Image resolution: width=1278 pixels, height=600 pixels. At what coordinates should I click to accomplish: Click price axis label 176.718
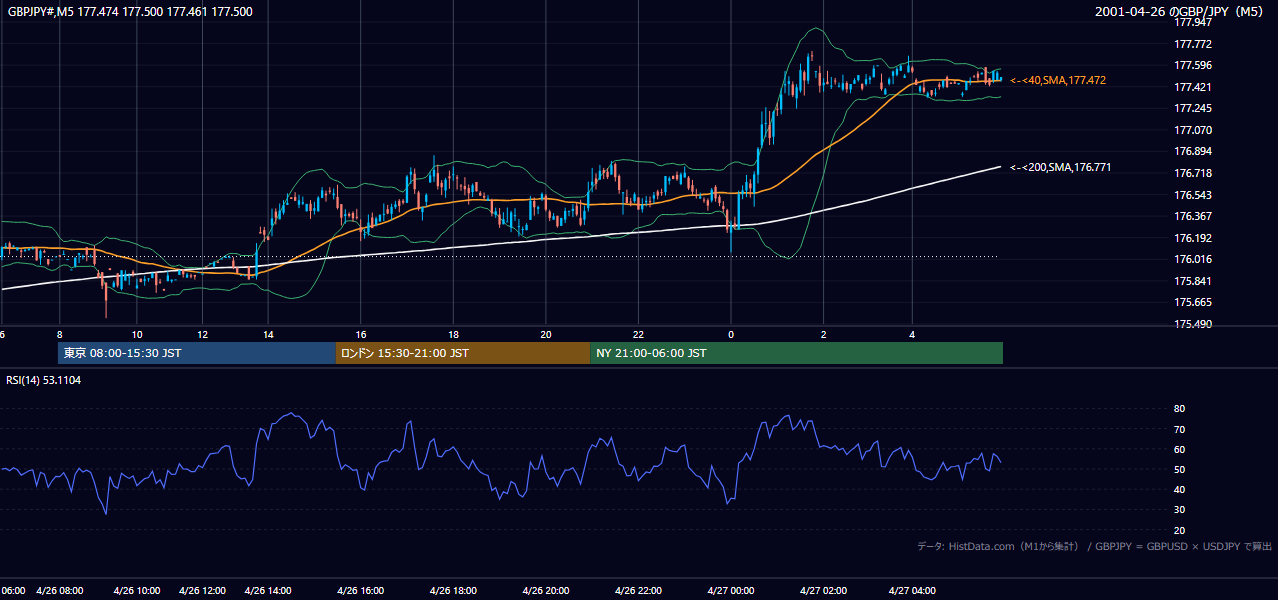tap(1193, 173)
